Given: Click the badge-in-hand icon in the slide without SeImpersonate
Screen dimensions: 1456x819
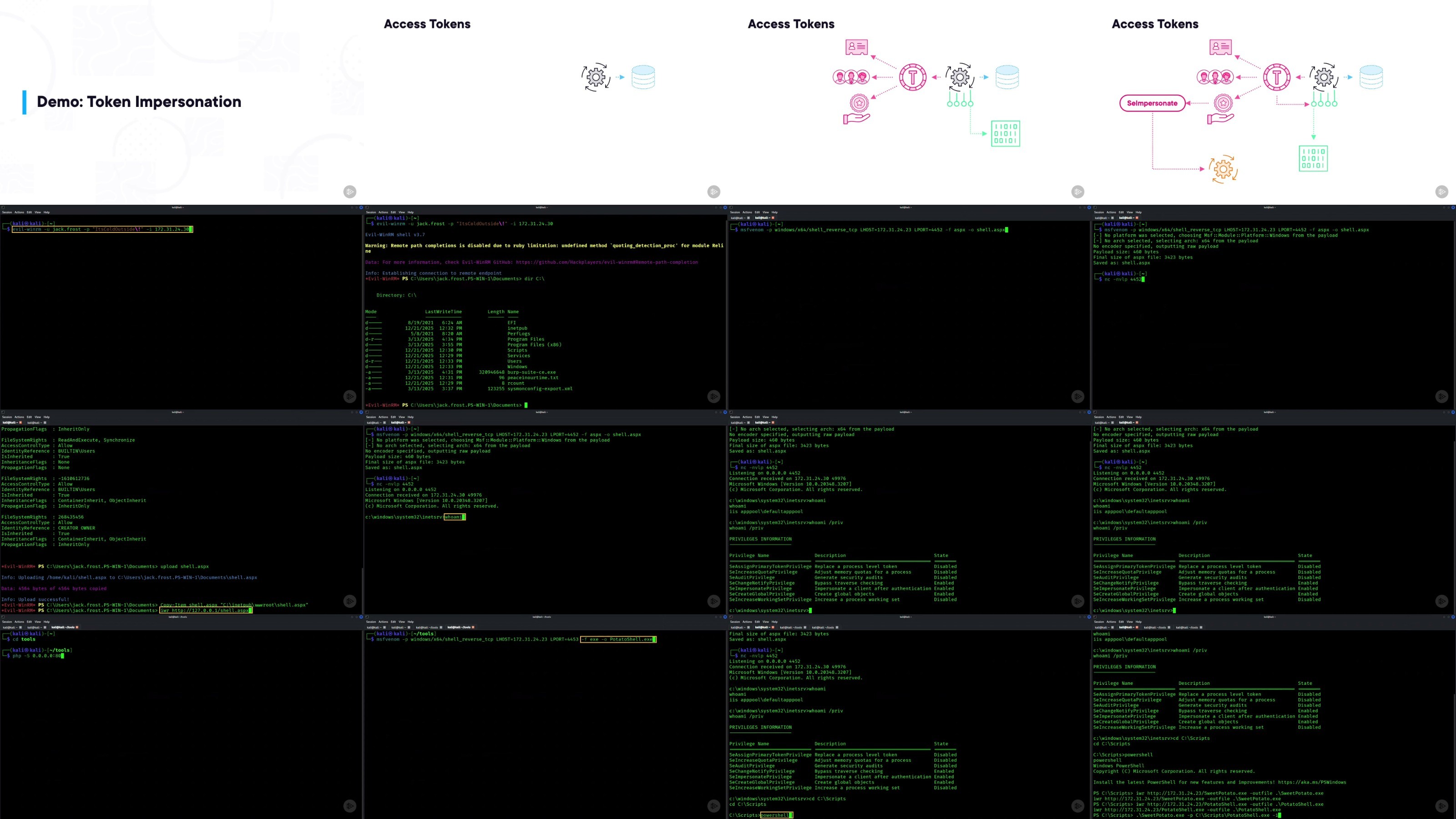Looking at the screenshot, I should (857, 109).
